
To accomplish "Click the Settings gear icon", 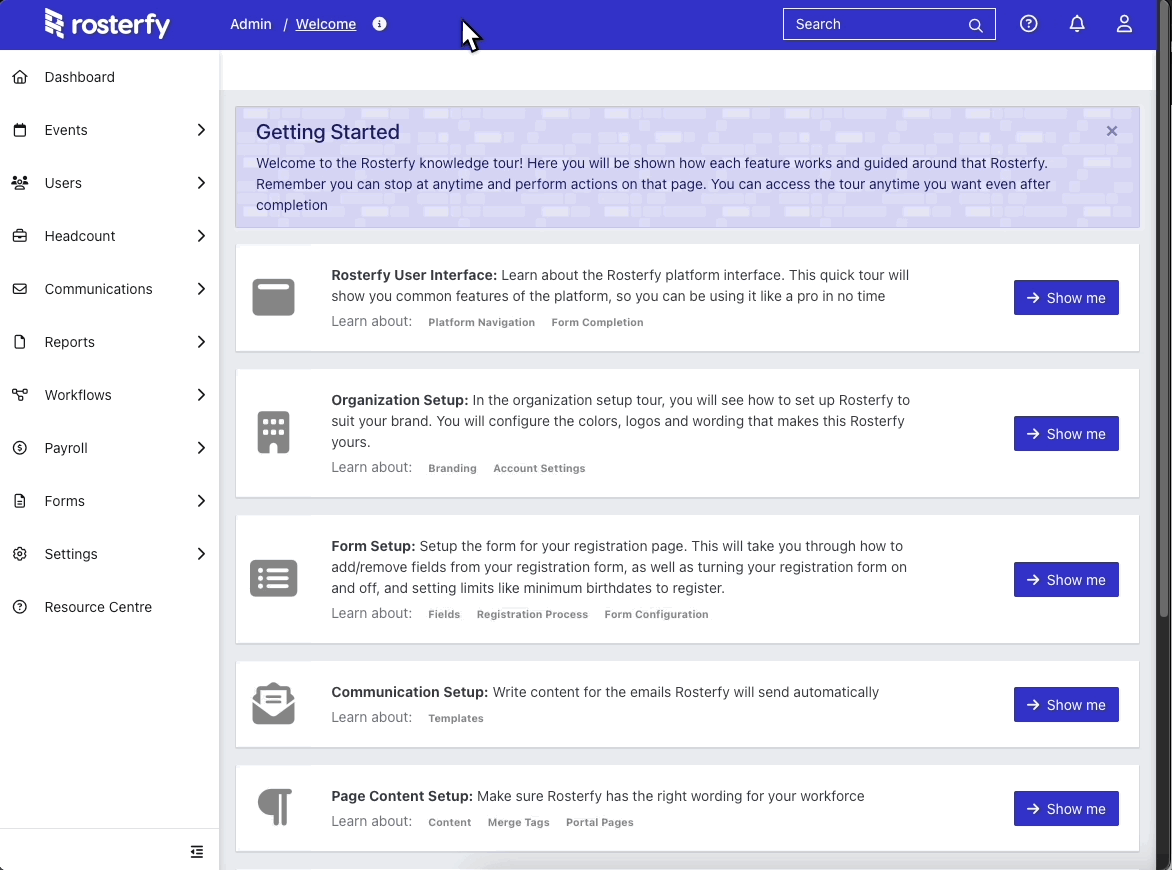I will click(x=20, y=554).
